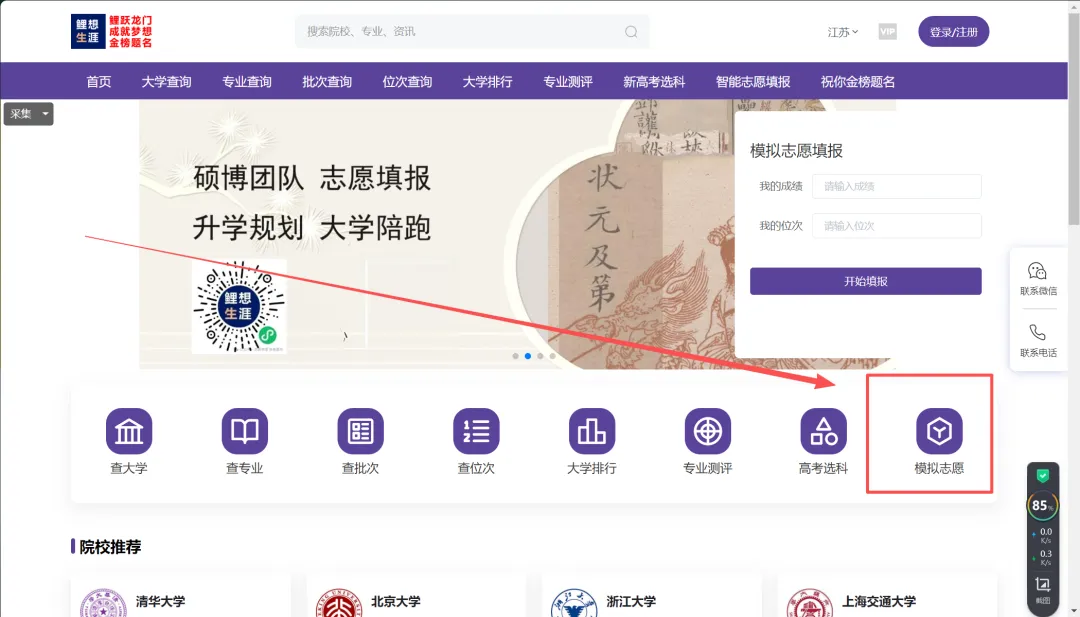The image size is (1080, 617).
Task: Open the 查位次 numbered-list icon
Action: coord(476,431)
